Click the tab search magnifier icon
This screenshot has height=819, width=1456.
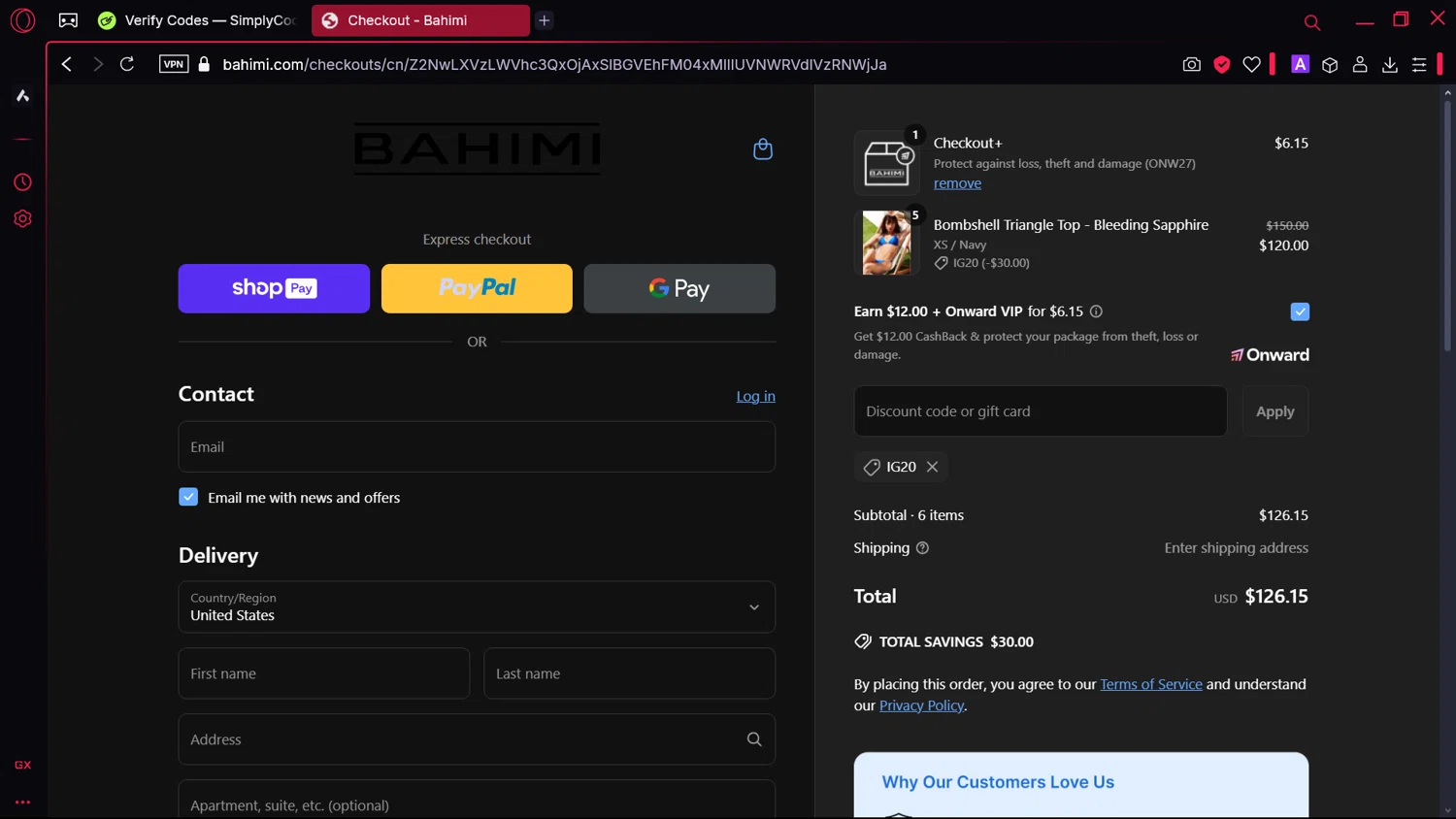click(x=1312, y=21)
